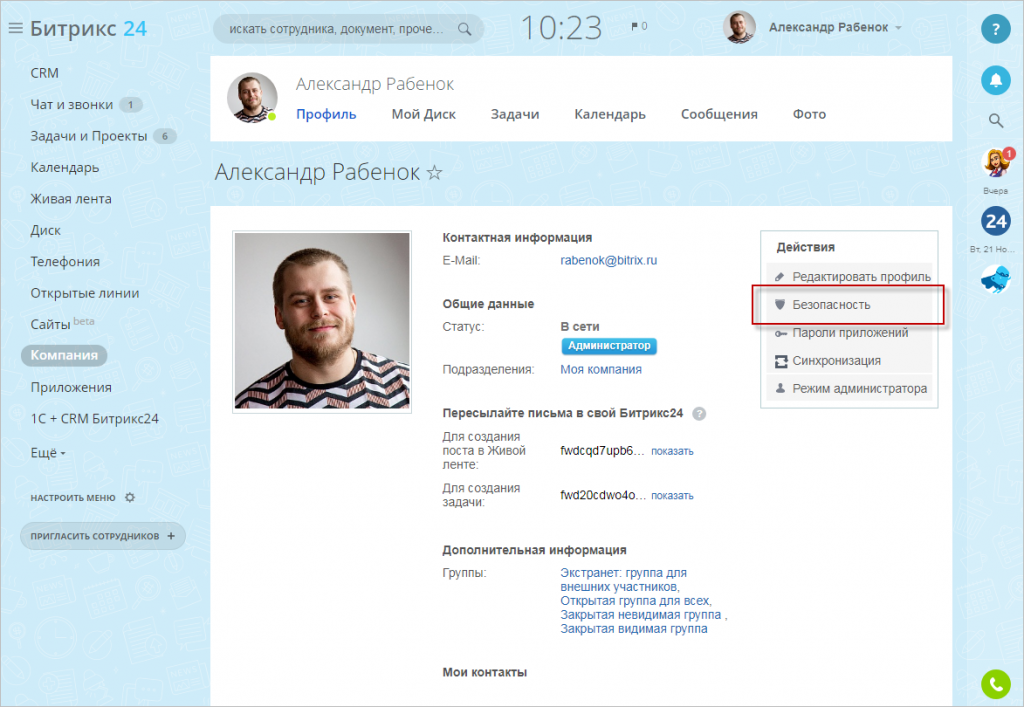This screenshot has width=1024, height=707.
Task: Click the Пригласить сотрудников button
Action: coord(103,536)
